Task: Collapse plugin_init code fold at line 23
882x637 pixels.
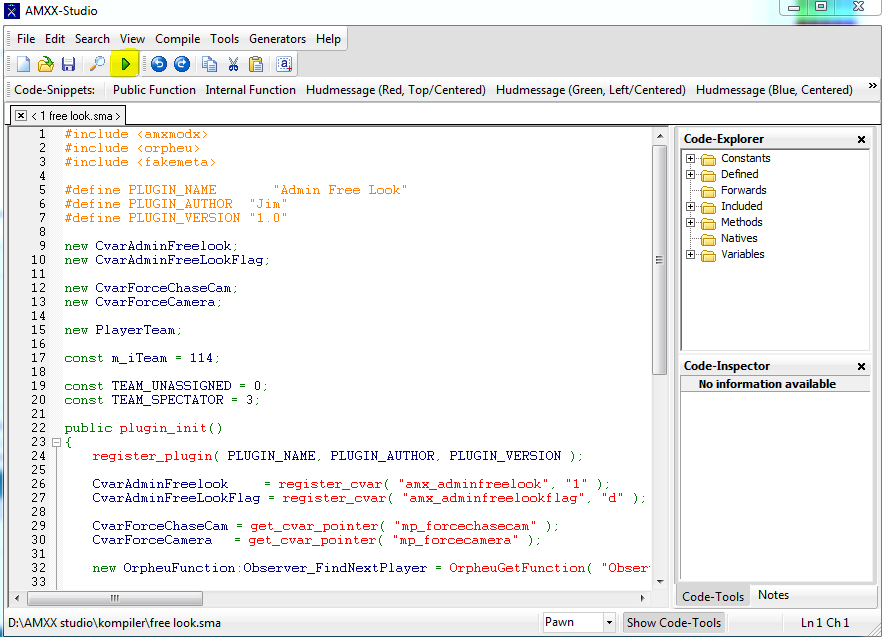Action: [x=56, y=442]
